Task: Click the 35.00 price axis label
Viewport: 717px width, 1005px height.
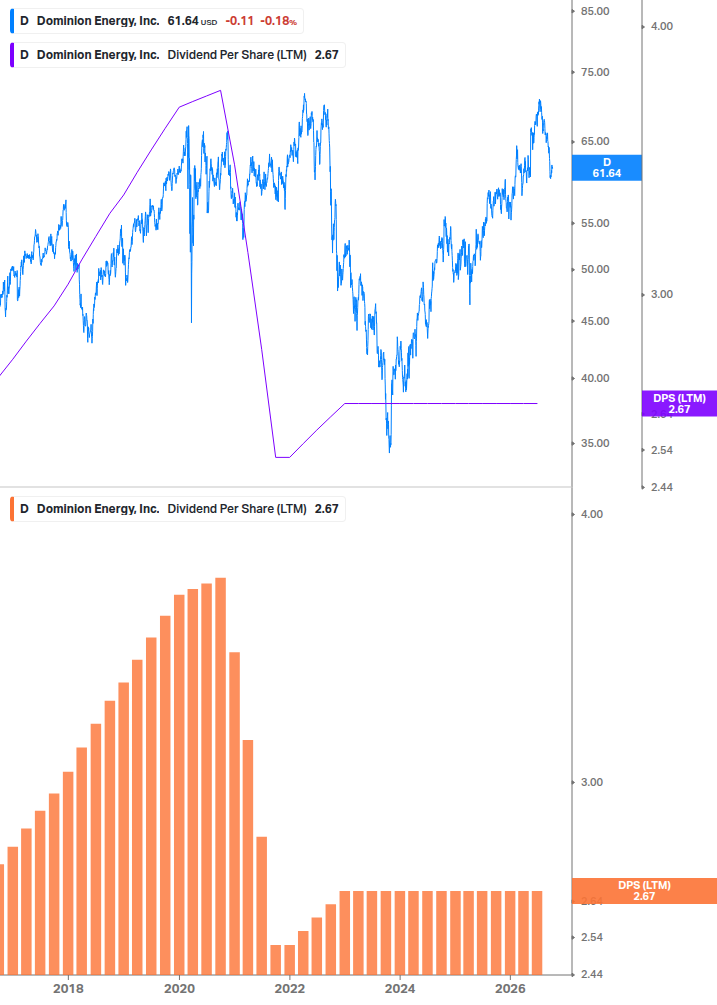Action: (x=595, y=444)
